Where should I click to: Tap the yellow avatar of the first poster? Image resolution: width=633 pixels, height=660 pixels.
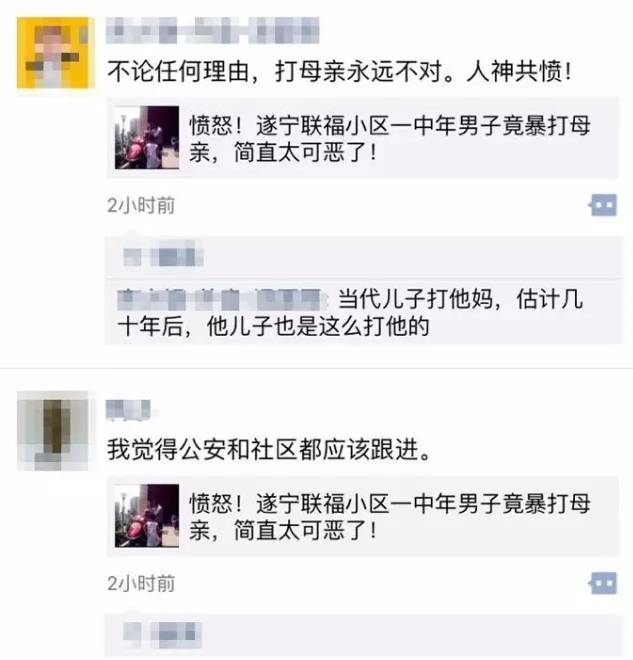(x=53, y=53)
